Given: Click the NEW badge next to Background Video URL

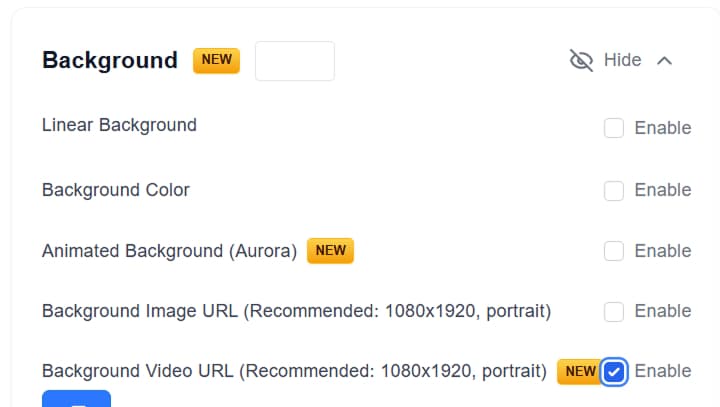Looking at the screenshot, I should point(580,372).
